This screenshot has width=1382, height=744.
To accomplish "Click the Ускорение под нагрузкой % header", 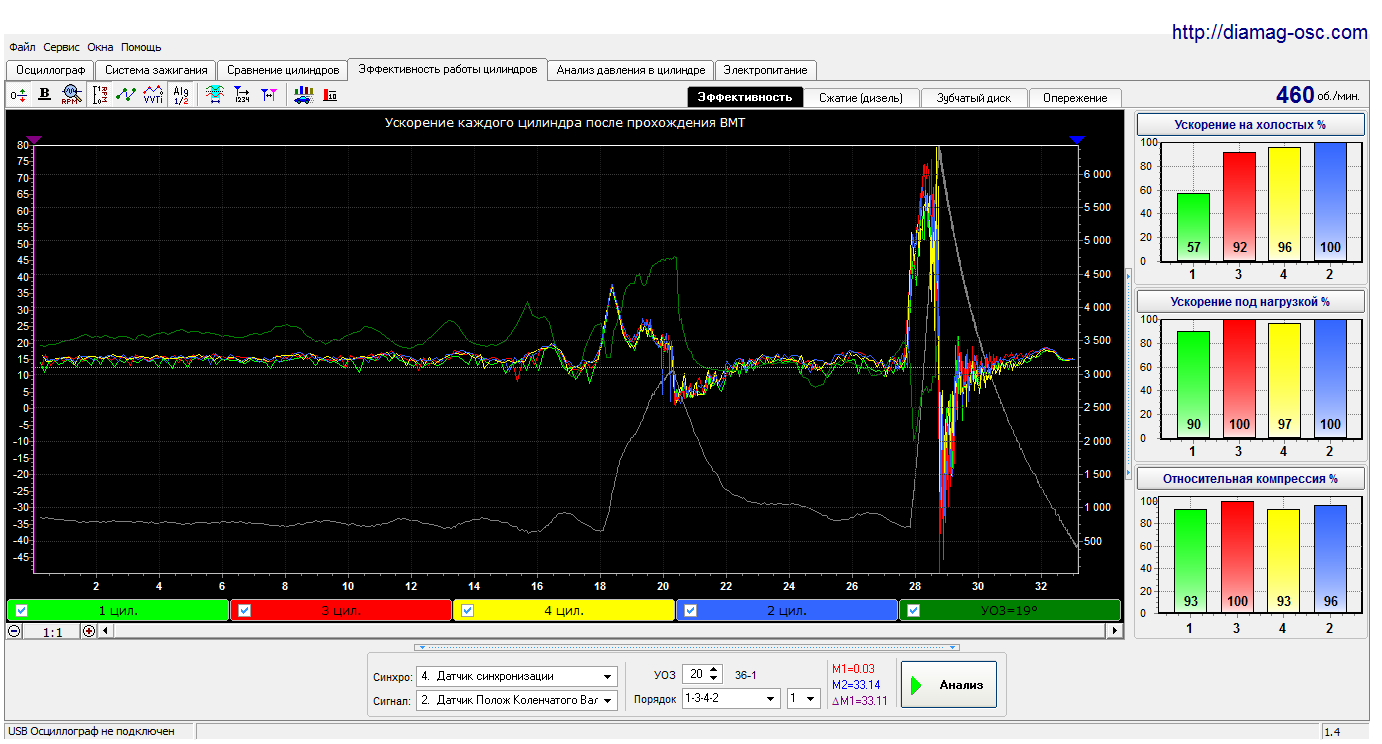I will point(1250,301).
